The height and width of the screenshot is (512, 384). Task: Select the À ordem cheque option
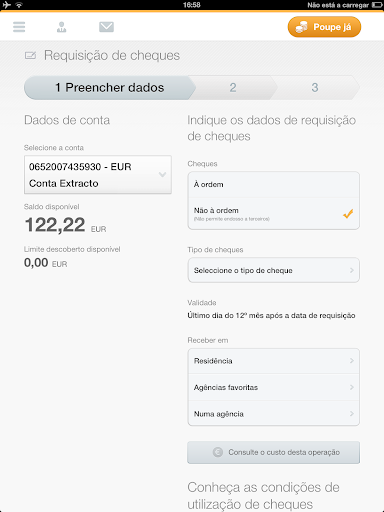273,185
